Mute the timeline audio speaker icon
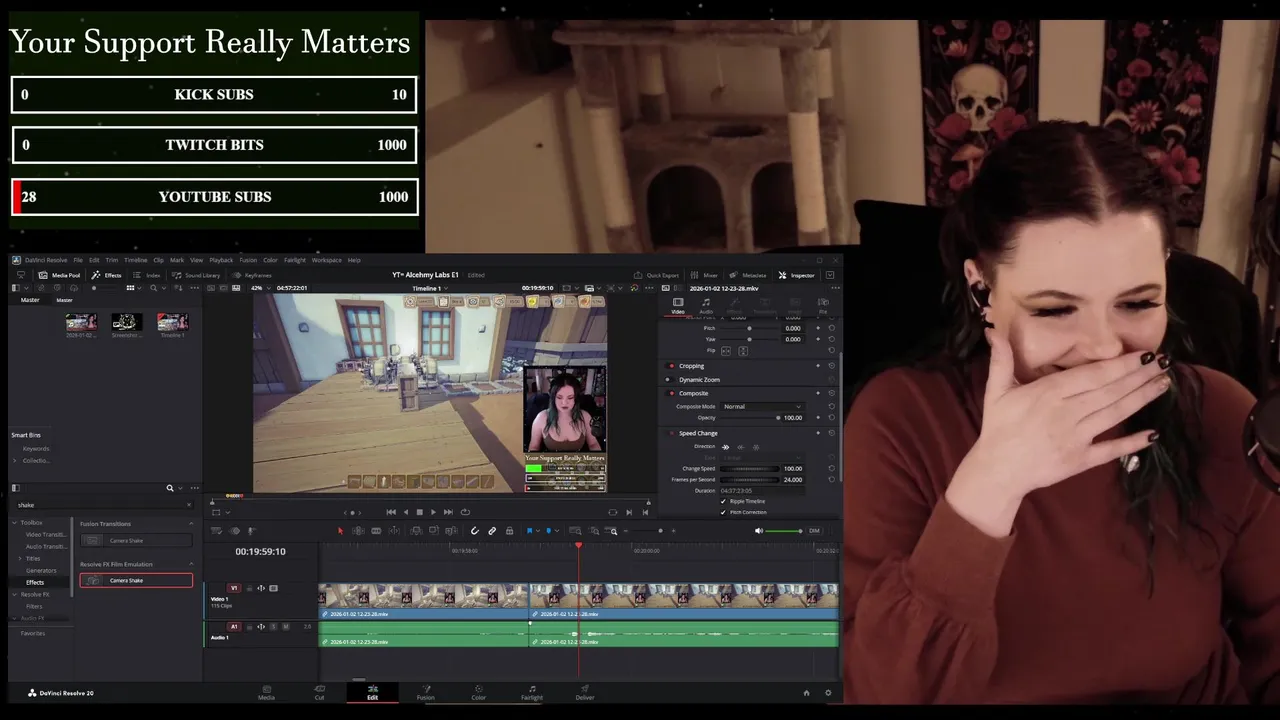This screenshot has width=1280, height=720. point(759,531)
